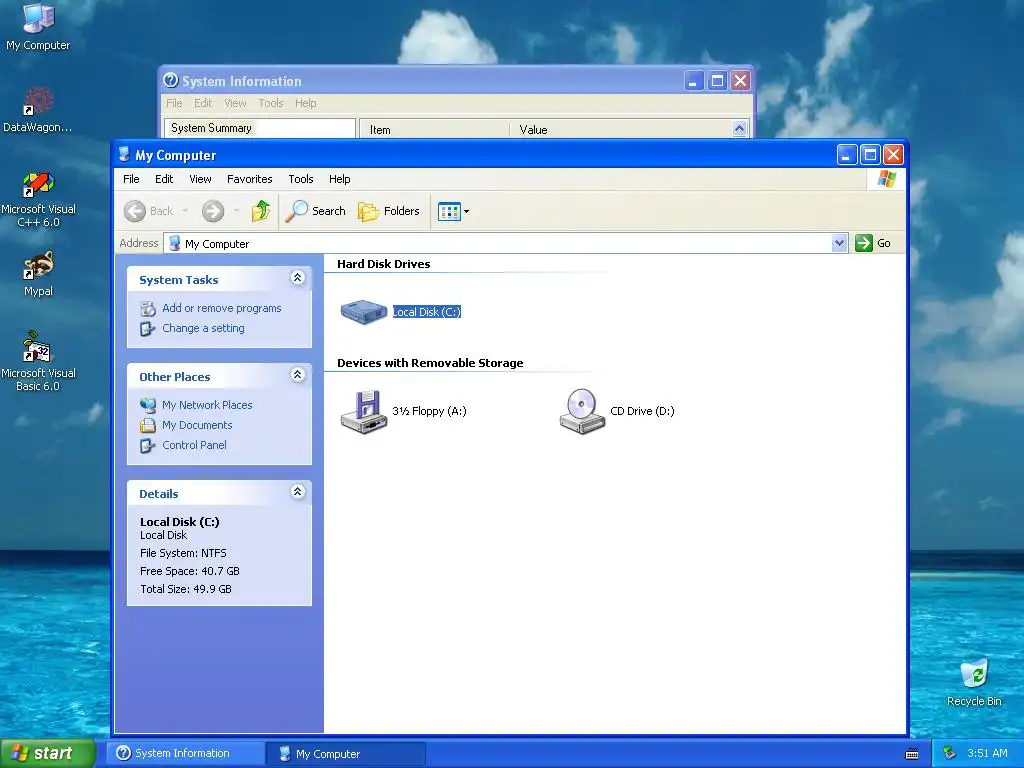Click the Item column header

434,129
